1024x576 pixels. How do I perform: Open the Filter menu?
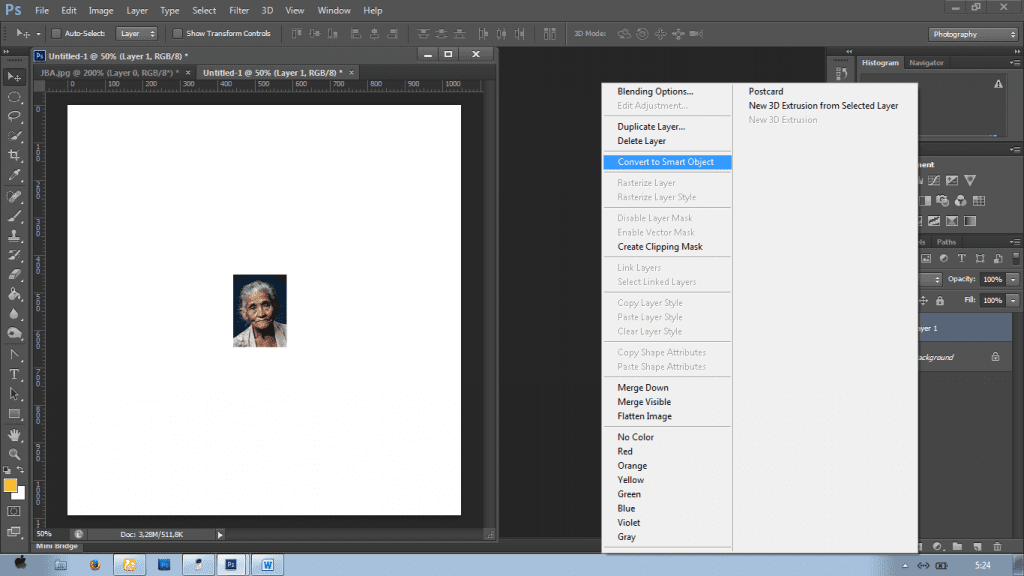pyautogui.click(x=239, y=10)
